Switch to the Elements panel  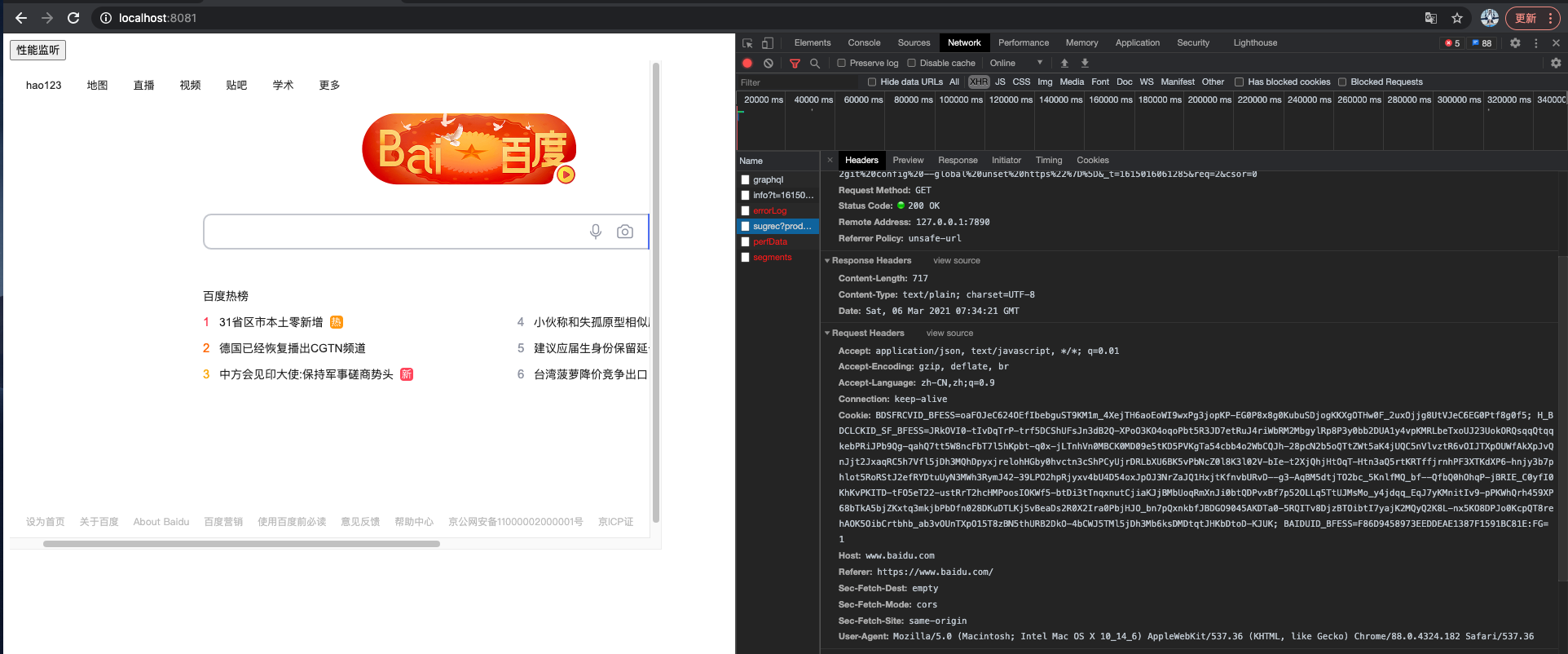pos(813,43)
